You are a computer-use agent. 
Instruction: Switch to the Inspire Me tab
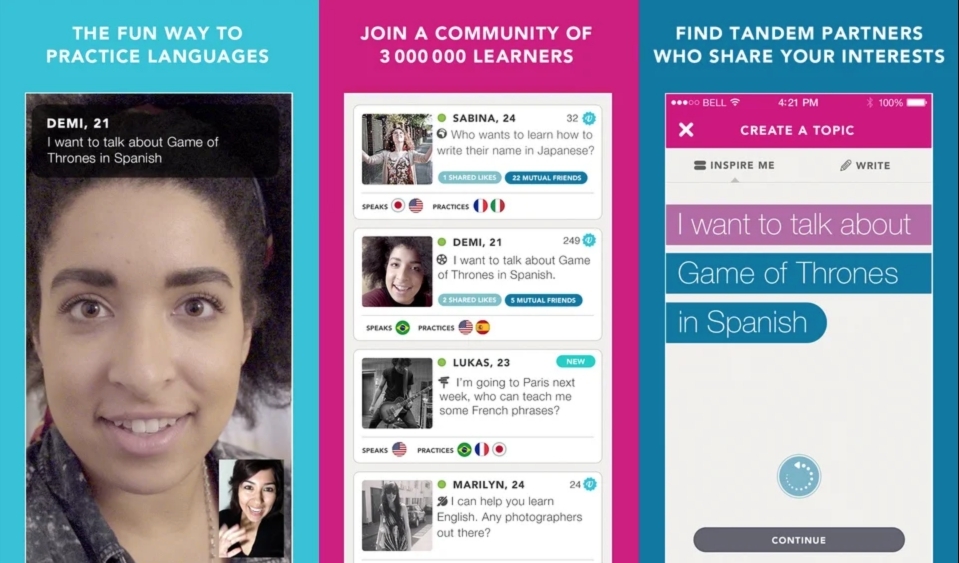(735, 165)
